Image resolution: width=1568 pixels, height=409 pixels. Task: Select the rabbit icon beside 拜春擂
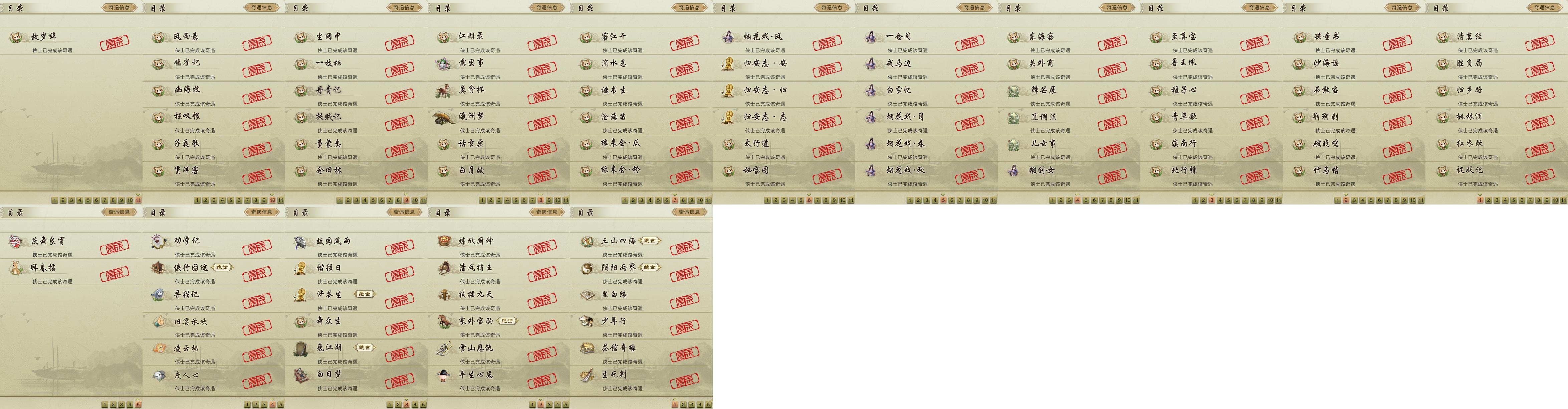(16, 268)
